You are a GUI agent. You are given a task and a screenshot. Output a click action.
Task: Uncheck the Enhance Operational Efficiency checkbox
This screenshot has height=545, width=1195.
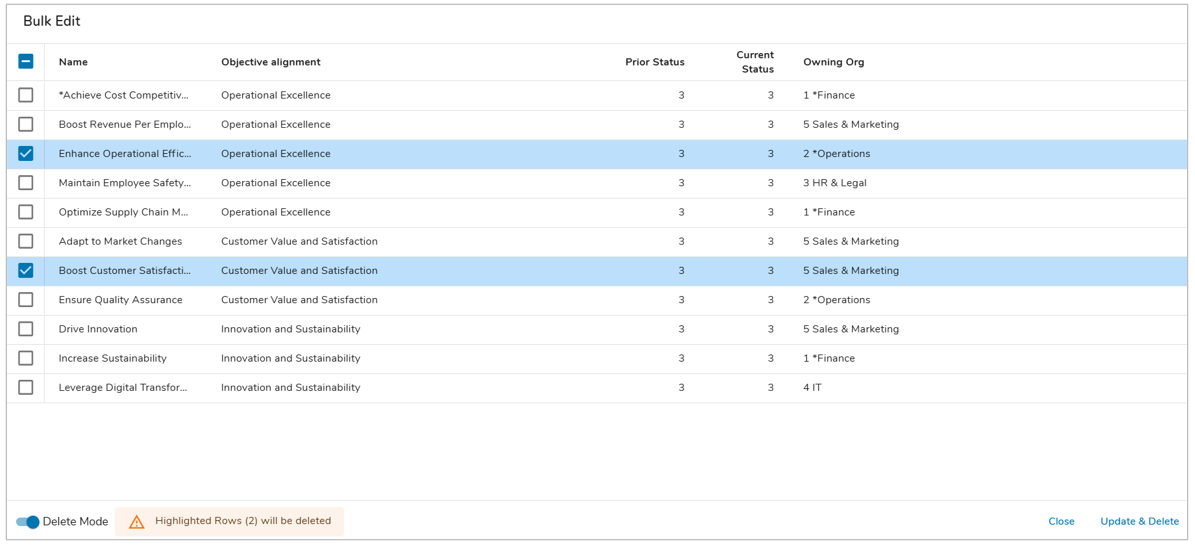26,154
